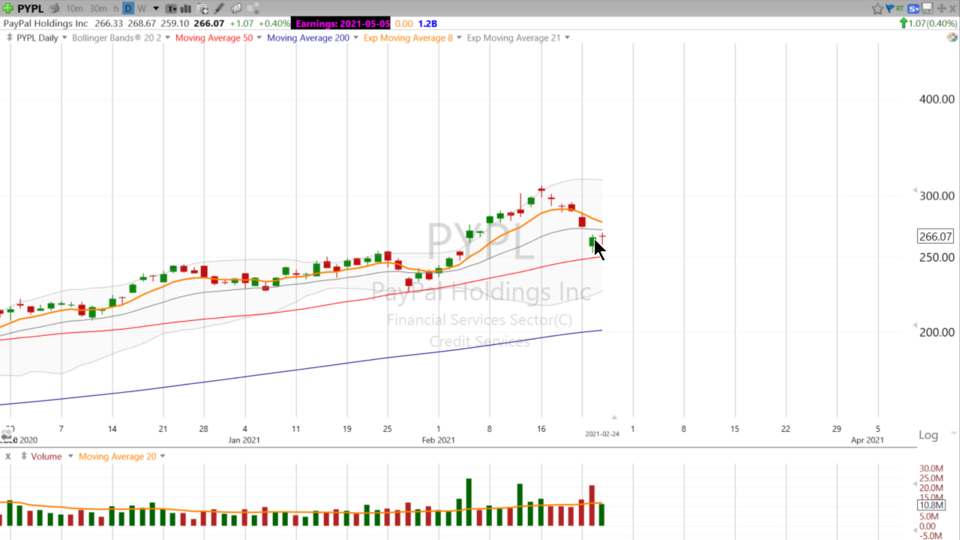Click the 1.2B value in the quote bar
Image resolution: width=960 pixels, height=540 pixels.
click(x=427, y=23)
